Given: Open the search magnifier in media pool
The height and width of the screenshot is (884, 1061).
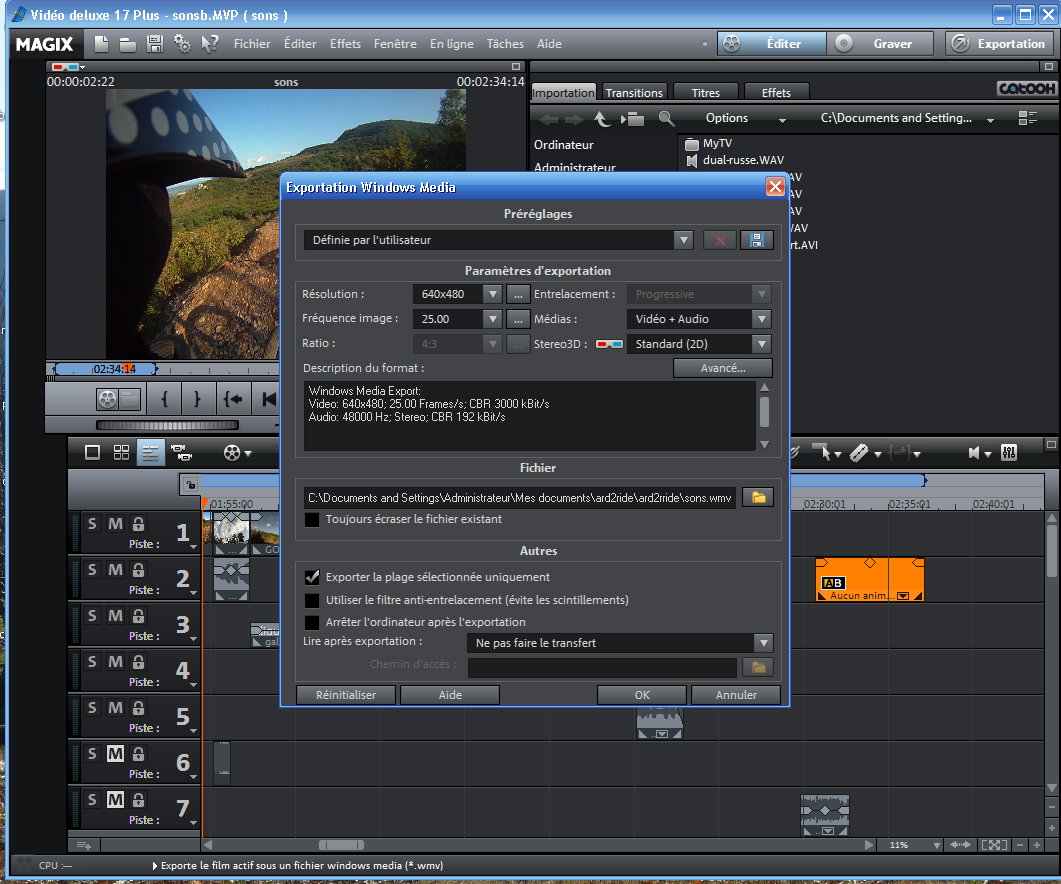Looking at the screenshot, I should coord(667,118).
